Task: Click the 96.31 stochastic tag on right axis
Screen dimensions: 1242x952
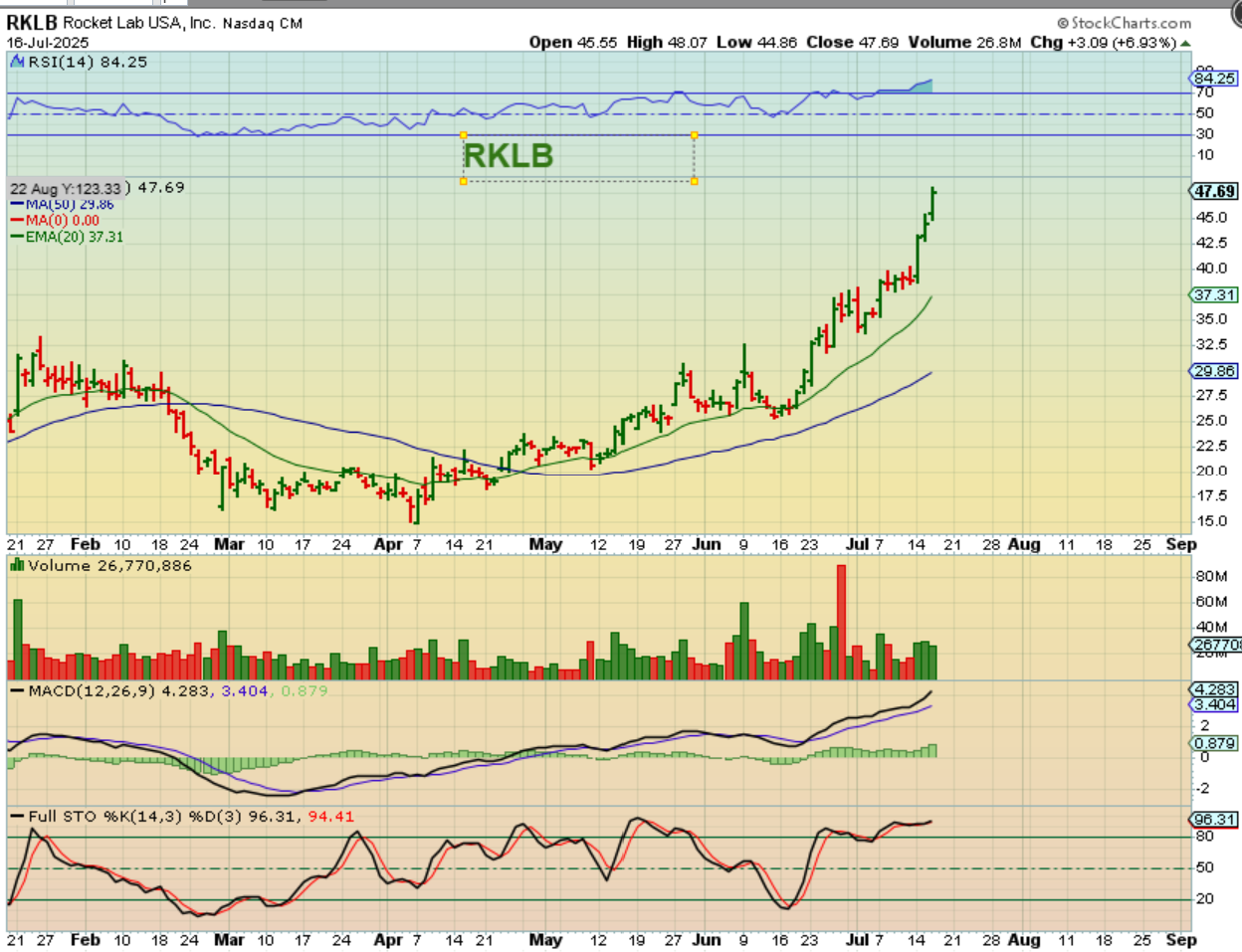Action: (x=1214, y=820)
